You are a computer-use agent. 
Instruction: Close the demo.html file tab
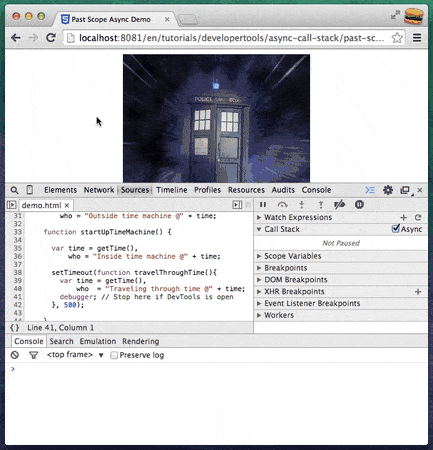coord(67,205)
